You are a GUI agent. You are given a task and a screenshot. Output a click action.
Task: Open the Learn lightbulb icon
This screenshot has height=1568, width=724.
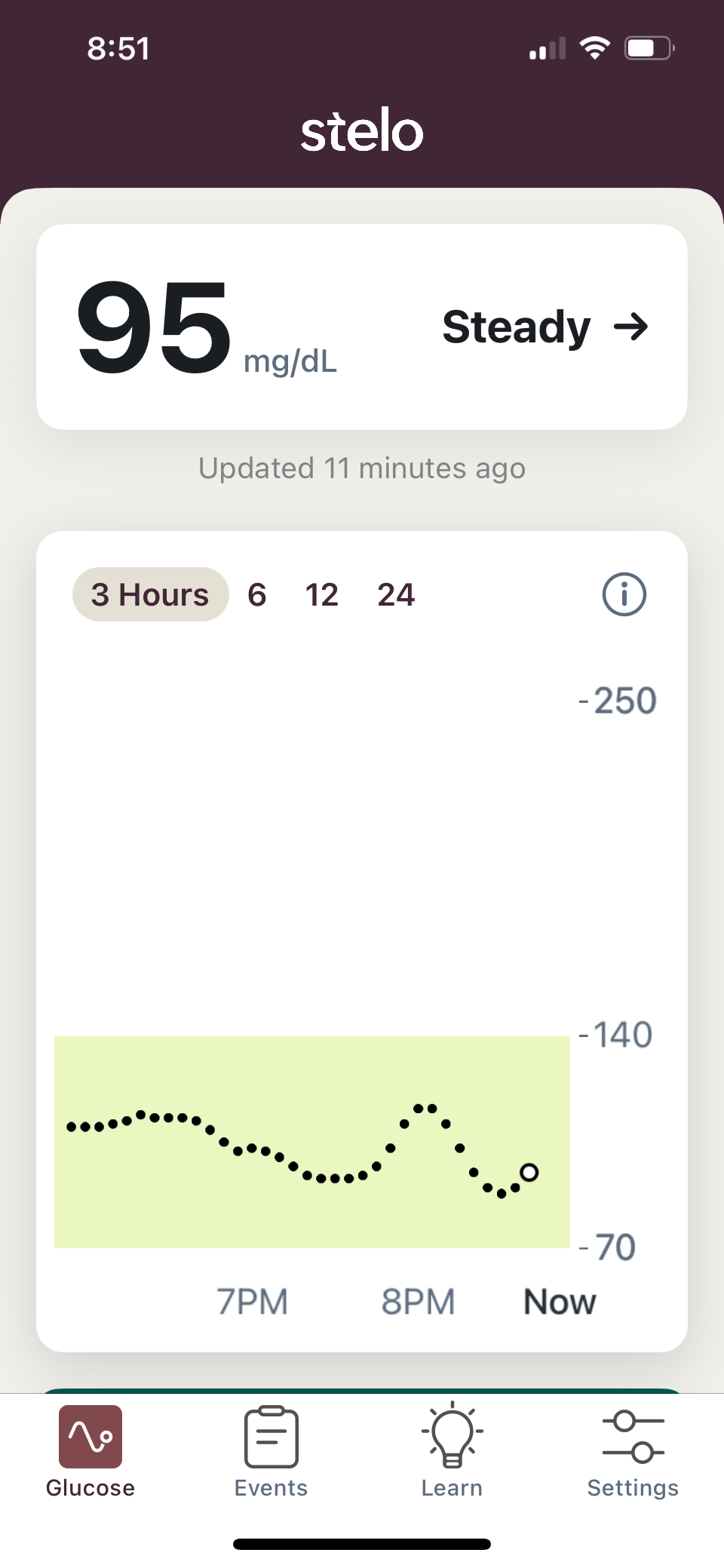pos(452,1435)
